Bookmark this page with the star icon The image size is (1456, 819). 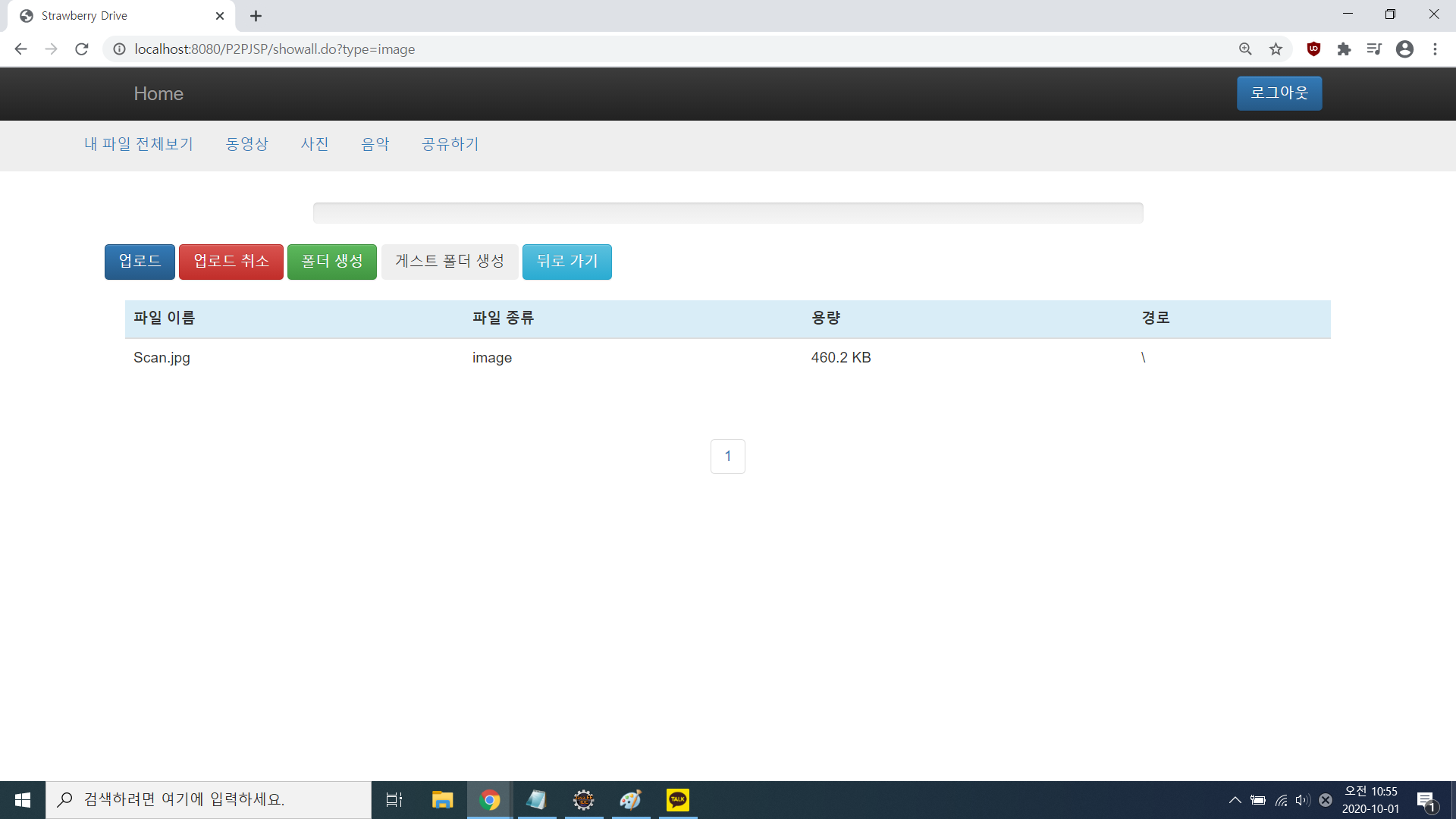point(1276,49)
